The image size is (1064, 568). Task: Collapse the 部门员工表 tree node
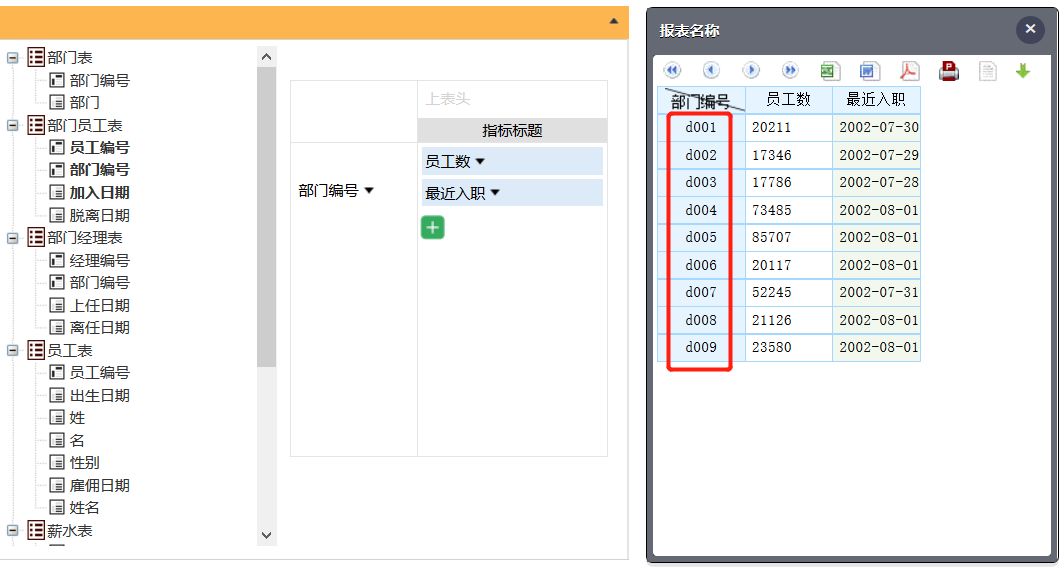(13, 126)
